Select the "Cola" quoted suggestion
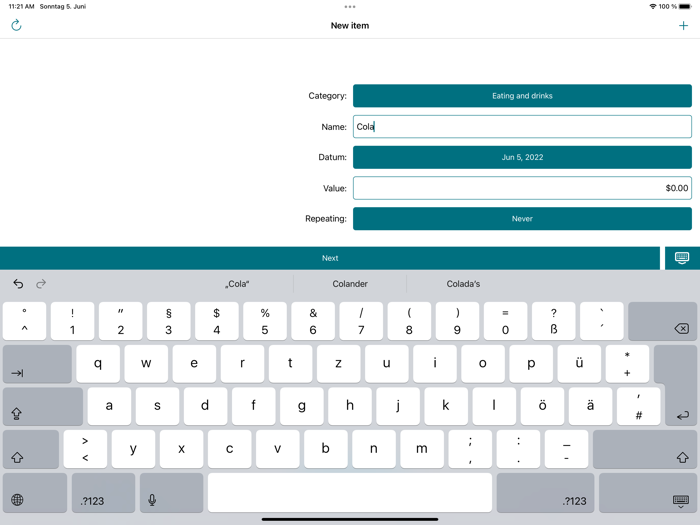 [237, 284]
